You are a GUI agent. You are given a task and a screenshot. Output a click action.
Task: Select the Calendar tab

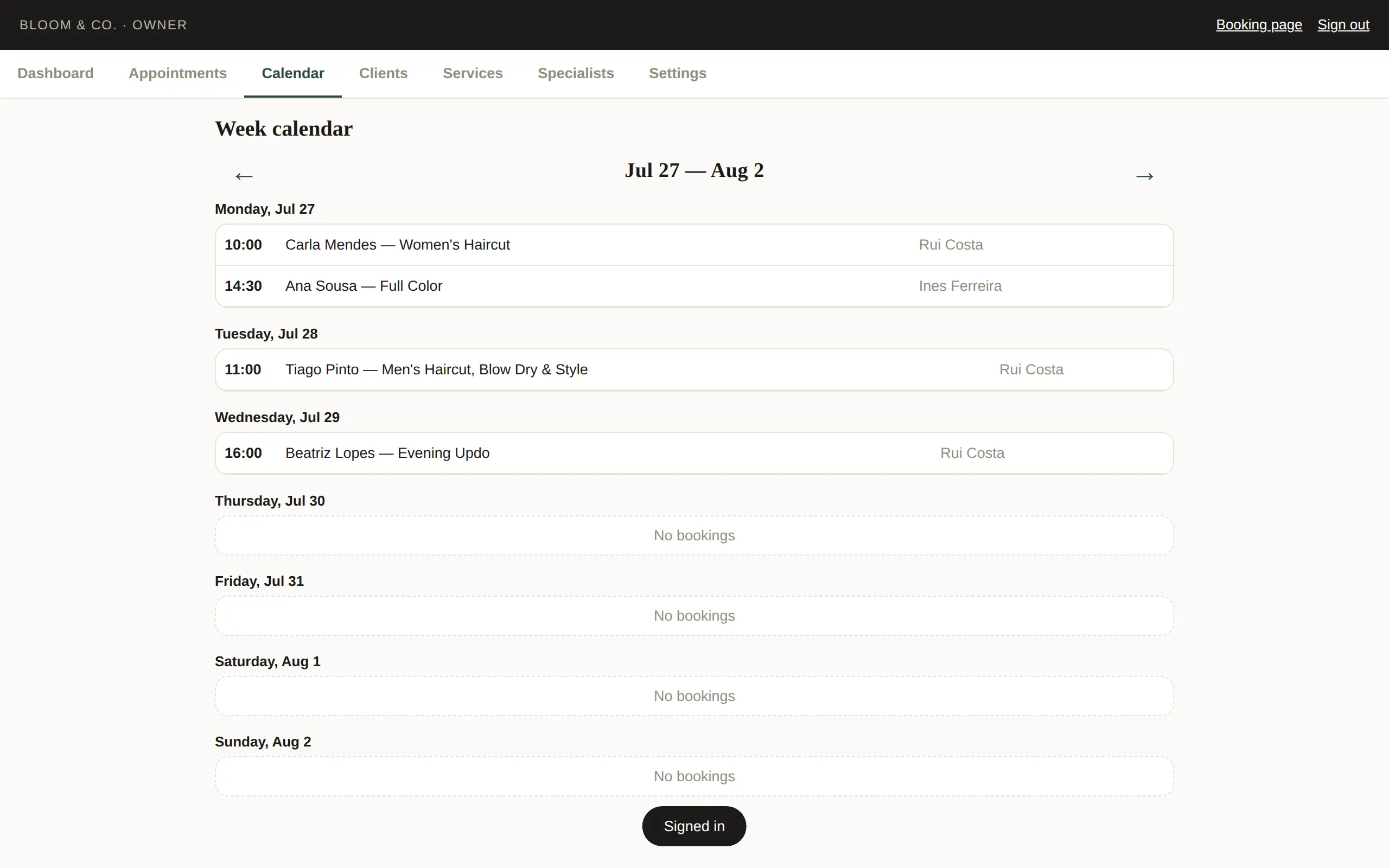(293, 73)
